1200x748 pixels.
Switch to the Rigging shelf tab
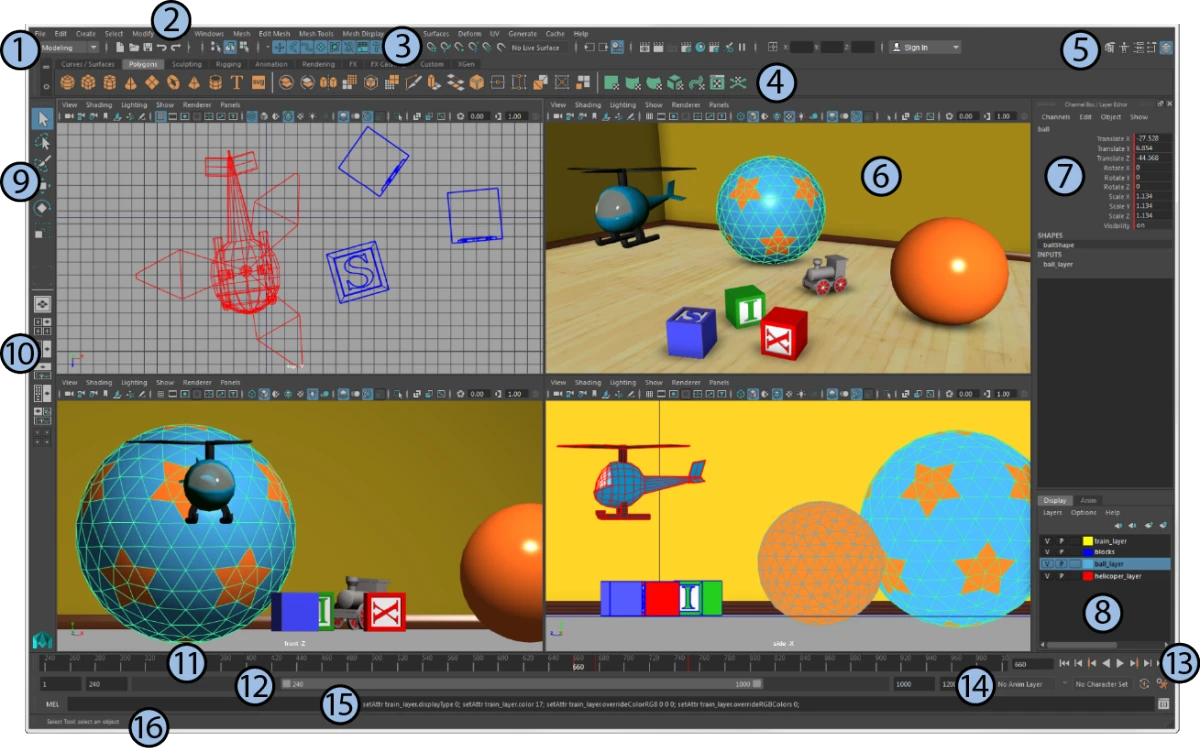228,64
